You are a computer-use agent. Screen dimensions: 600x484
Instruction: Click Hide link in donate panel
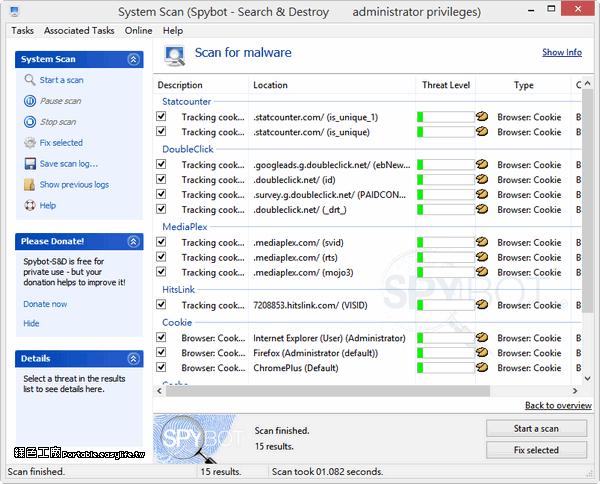click(31, 323)
